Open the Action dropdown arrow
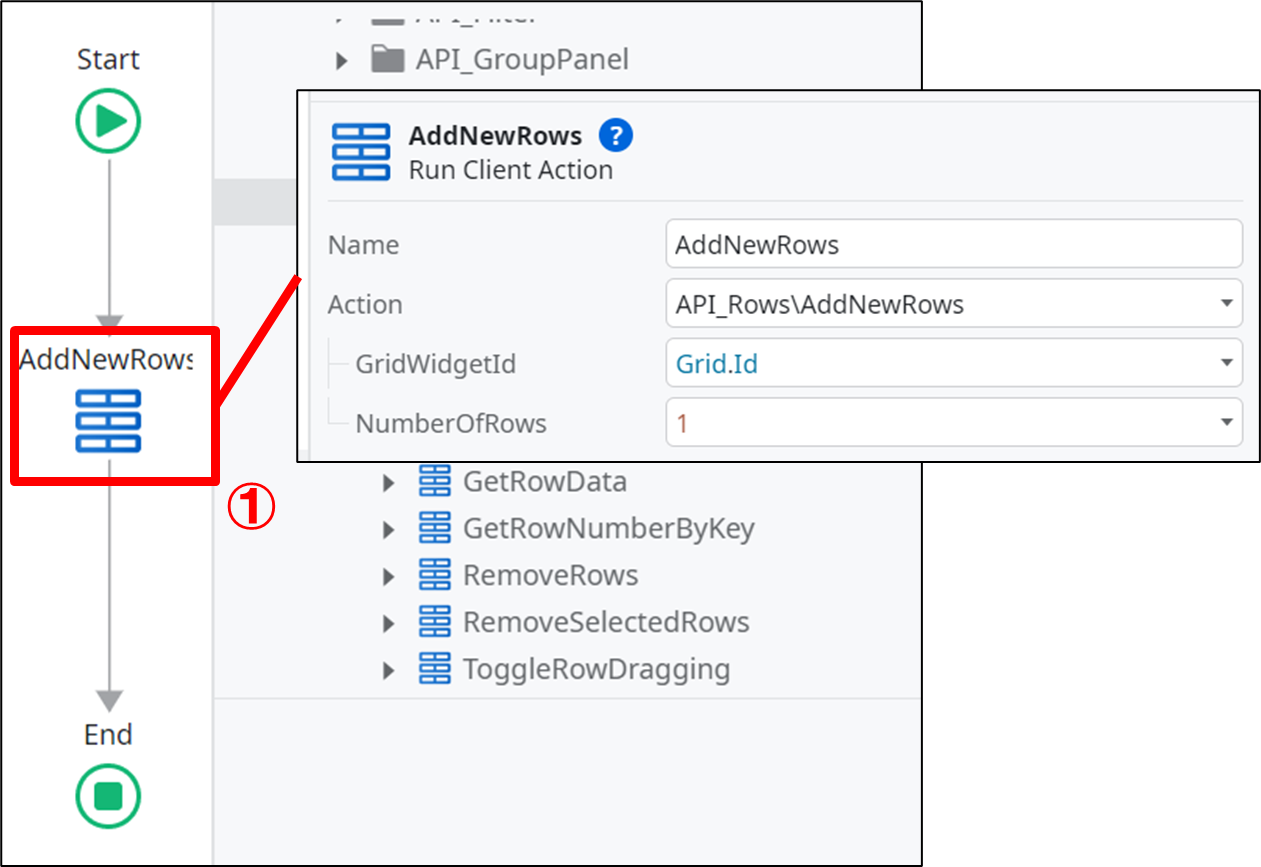The image size is (1261, 867). (1226, 304)
